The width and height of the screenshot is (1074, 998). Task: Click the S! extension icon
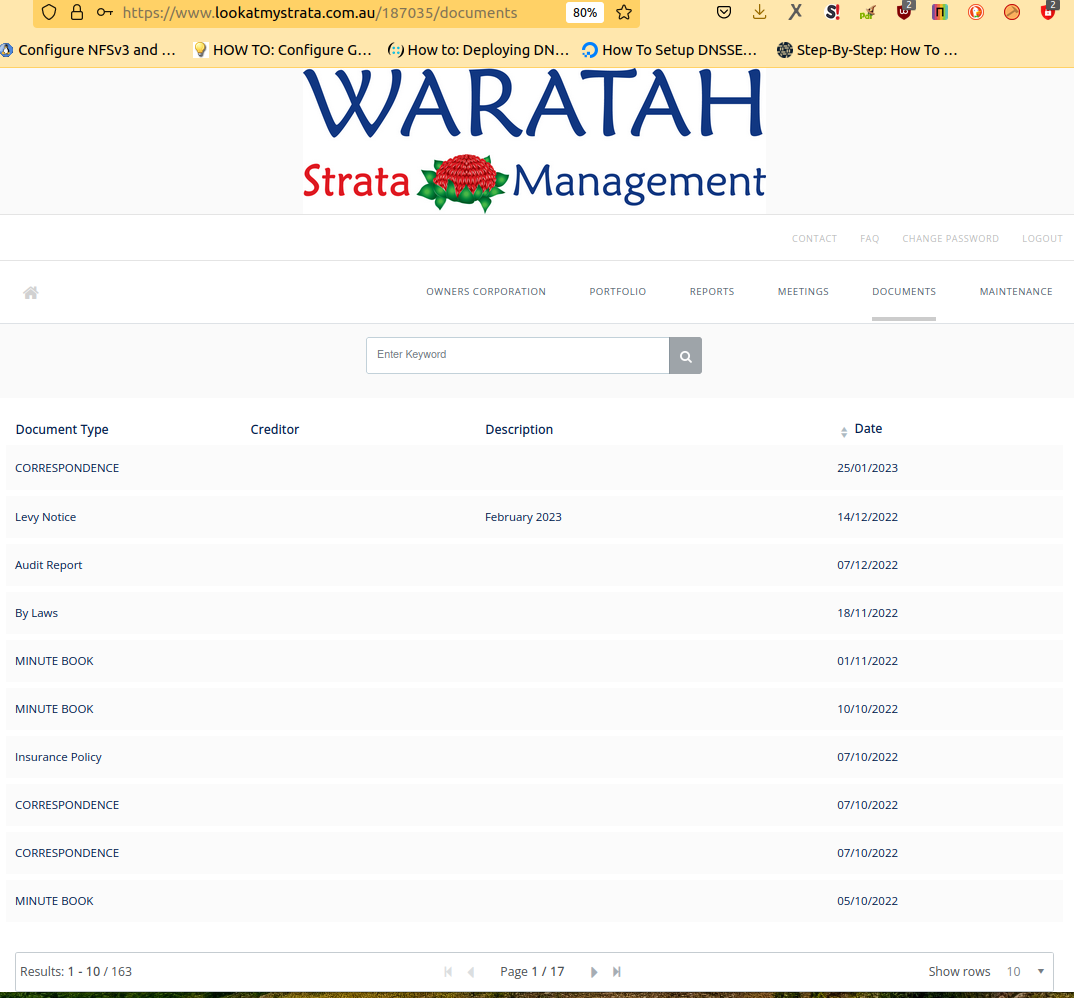tap(832, 12)
